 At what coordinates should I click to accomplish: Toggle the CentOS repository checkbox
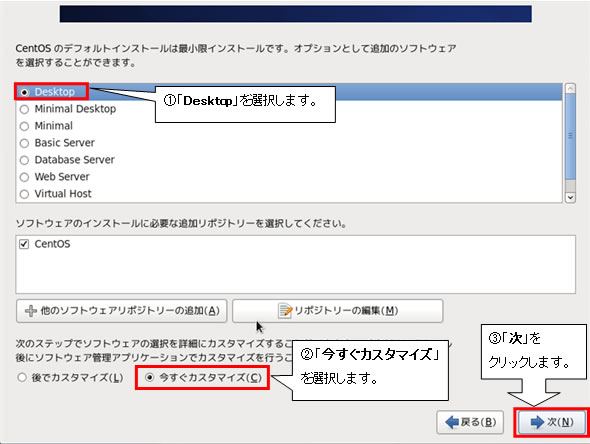[x=24, y=244]
